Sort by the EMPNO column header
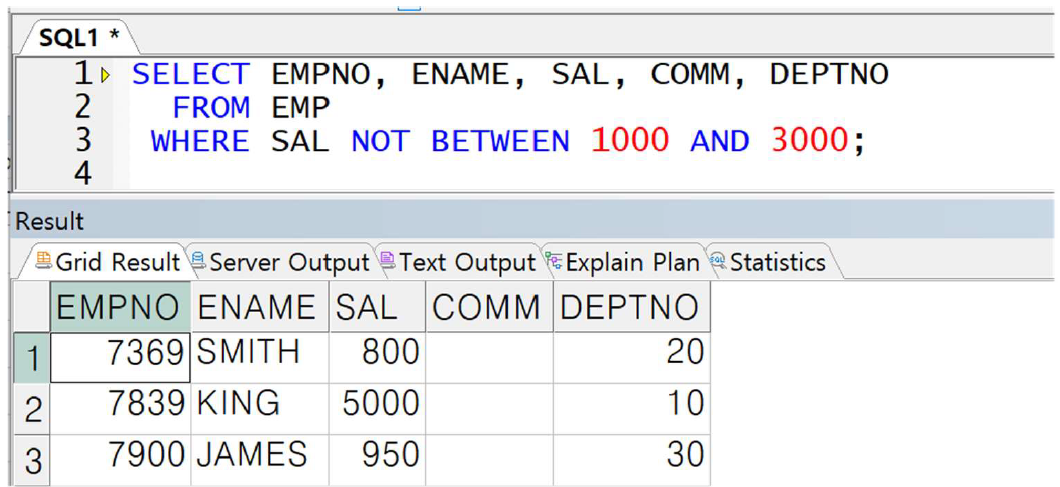Screen dimensions: 1060x487 (120, 307)
